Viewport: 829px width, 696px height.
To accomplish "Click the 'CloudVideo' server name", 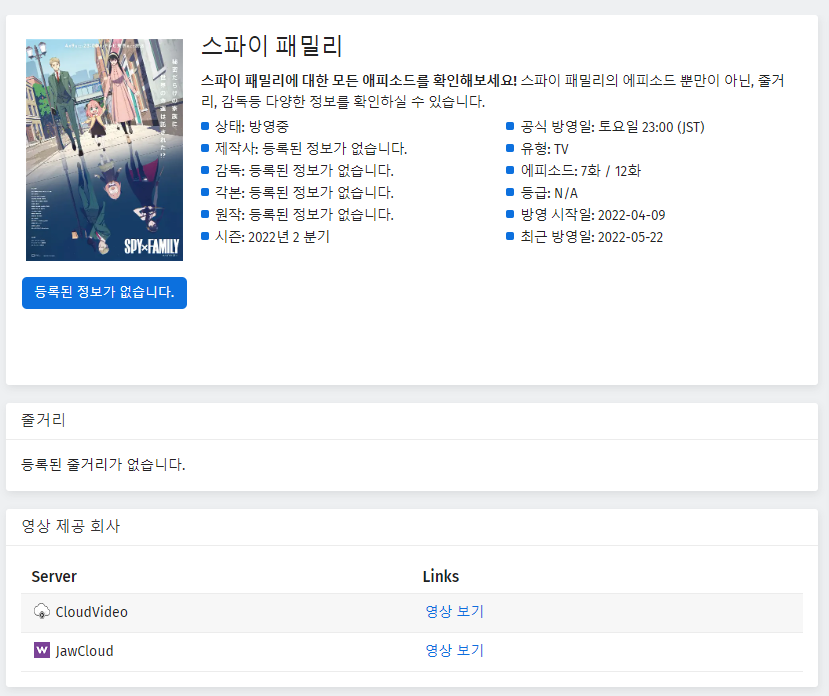I will [91, 612].
